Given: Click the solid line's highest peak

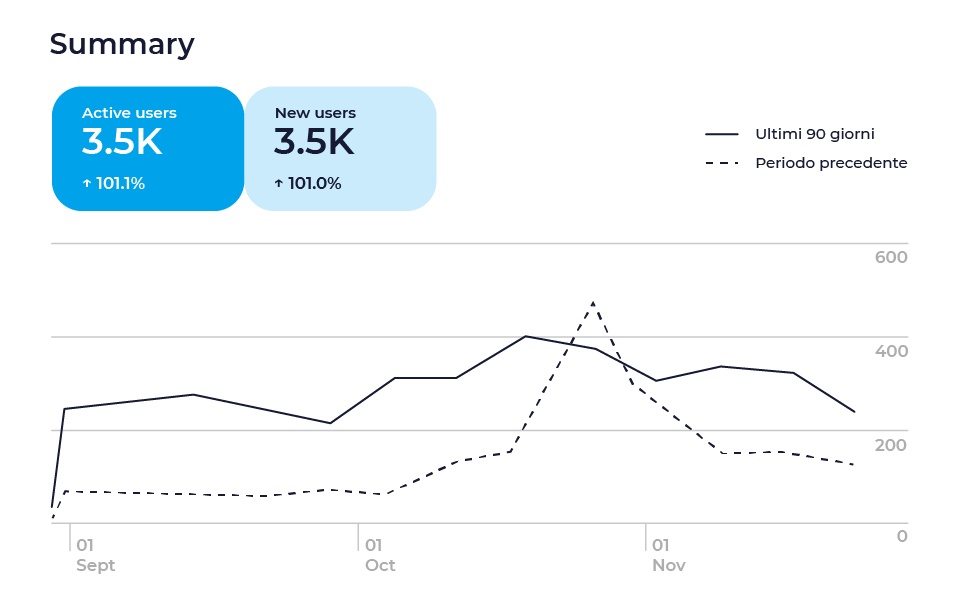Looking at the screenshot, I should (x=526, y=336).
